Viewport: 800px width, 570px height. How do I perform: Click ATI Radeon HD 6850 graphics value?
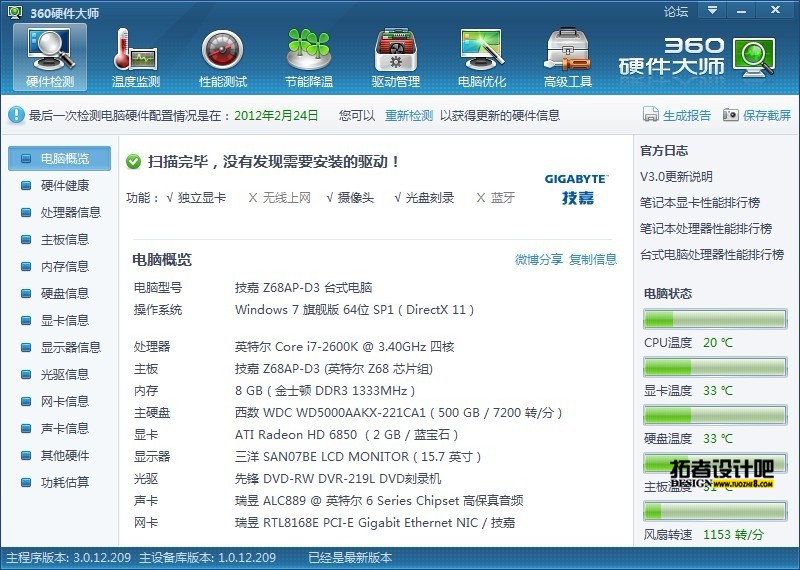tap(346, 435)
